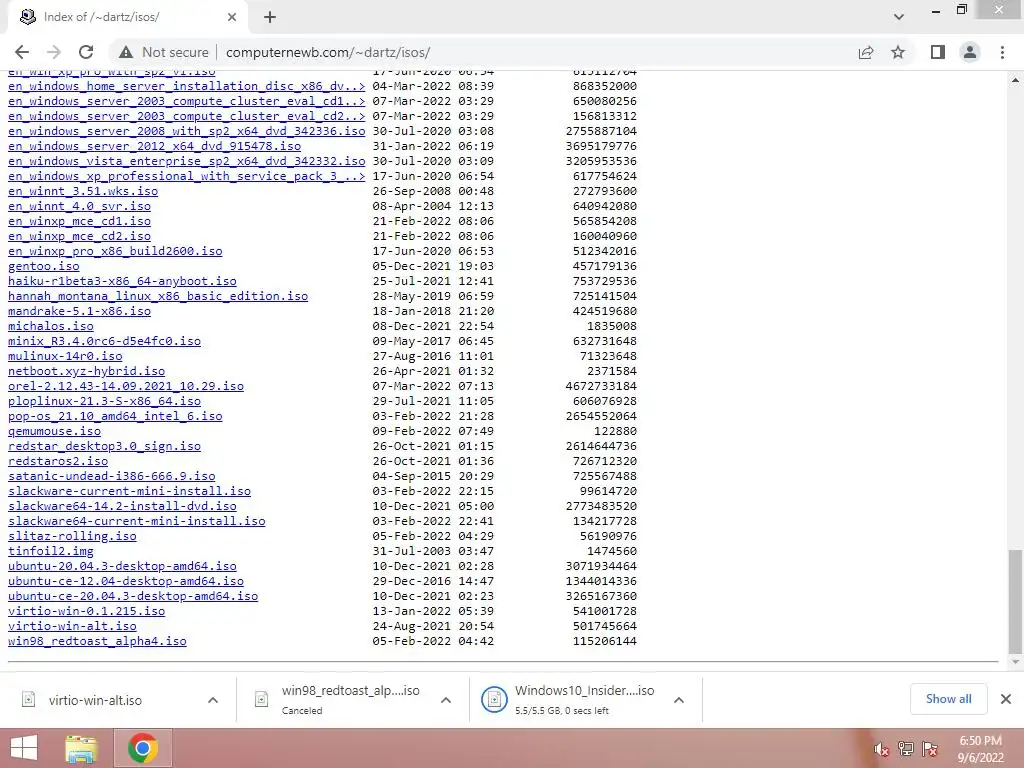Image resolution: width=1024 pixels, height=768 pixels.
Task: Download slackware64-14.2-install-dvd.iso
Action: tap(122, 507)
